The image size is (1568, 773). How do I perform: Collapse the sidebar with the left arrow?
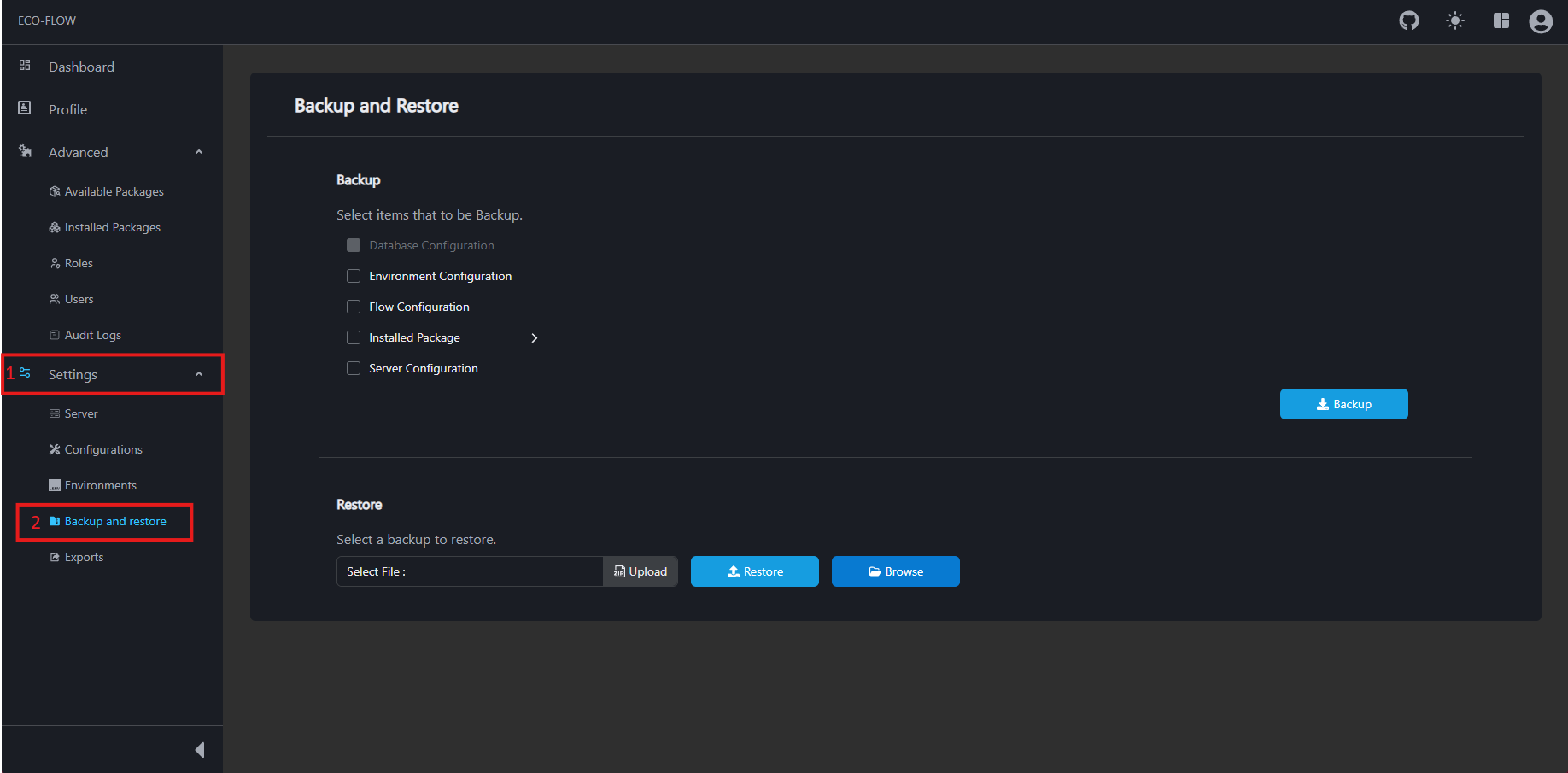pyautogui.click(x=200, y=750)
